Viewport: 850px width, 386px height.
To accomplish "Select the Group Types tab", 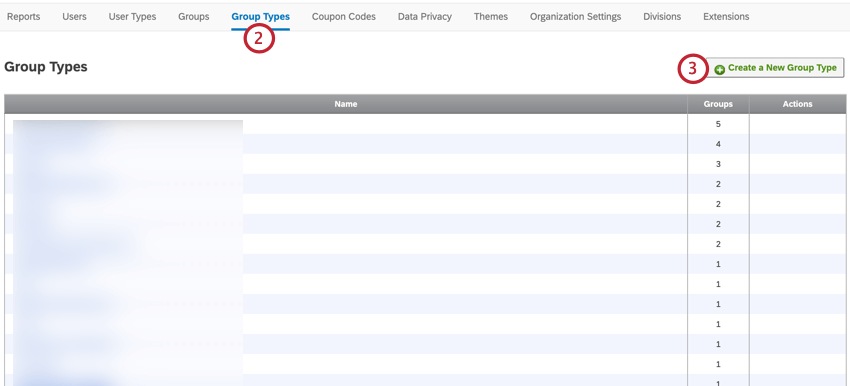I will pos(260,17).
